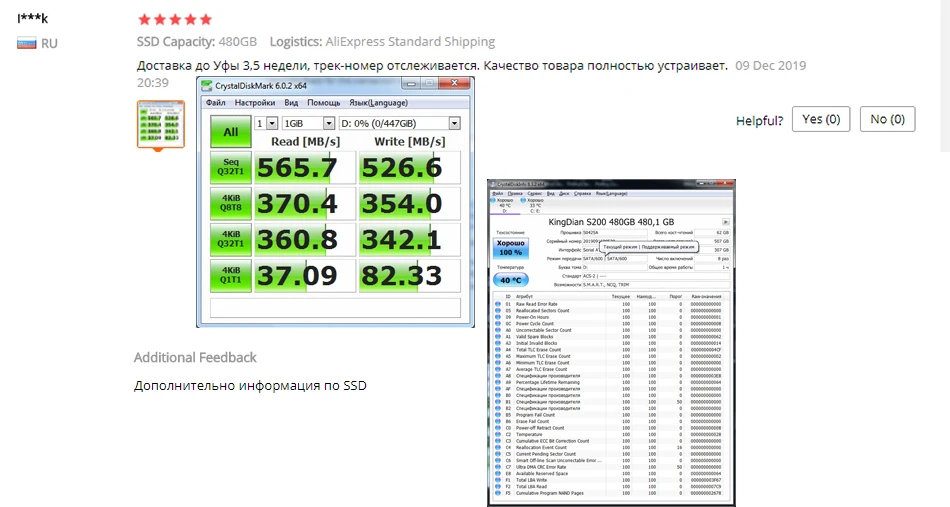Open the drive dropdown D: 0% (0/447GiB)
950x507 pixels.
[399, 123]
